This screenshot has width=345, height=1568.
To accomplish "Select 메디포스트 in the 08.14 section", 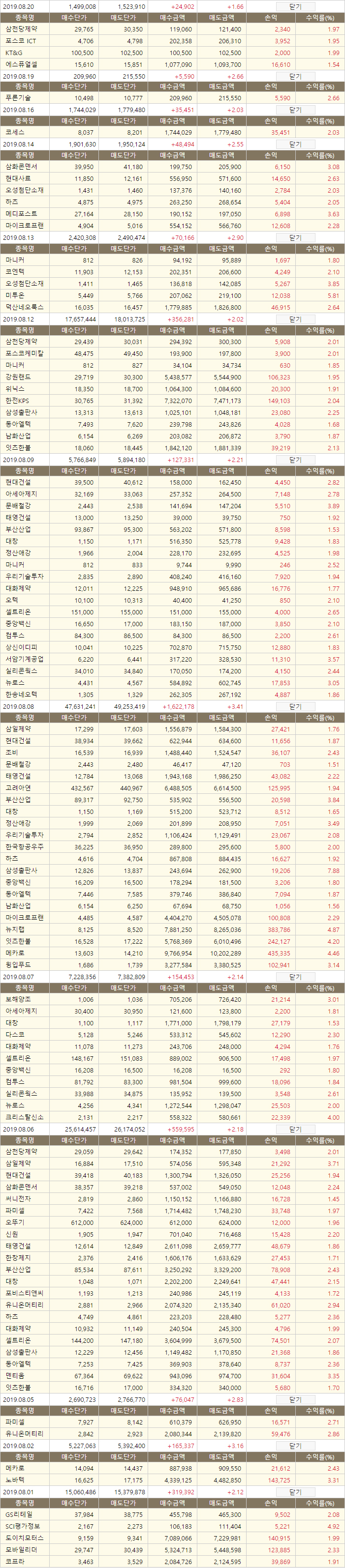I will point(21,214).
